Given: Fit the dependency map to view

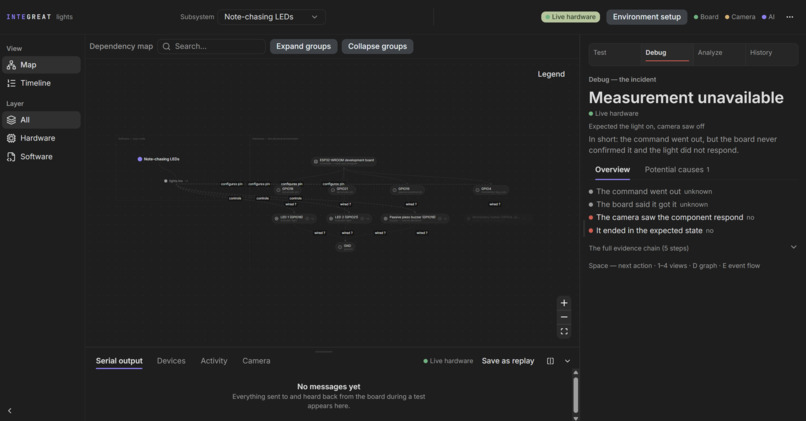Looking at the screenshot, I should click(x=564, y=332).
